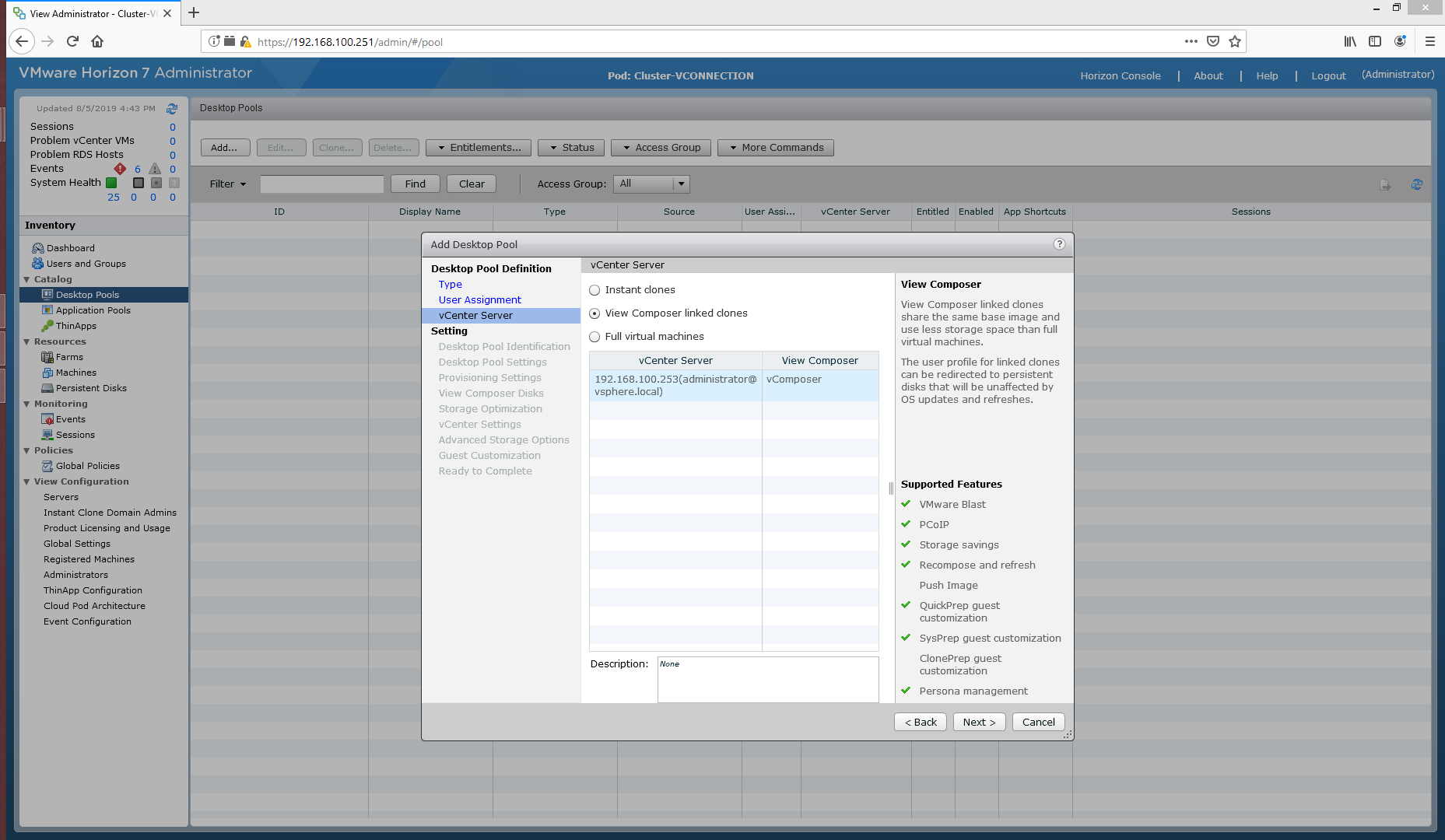Open the Dashboard inventory item
The image size is (1445, 840).
point(70,248)
